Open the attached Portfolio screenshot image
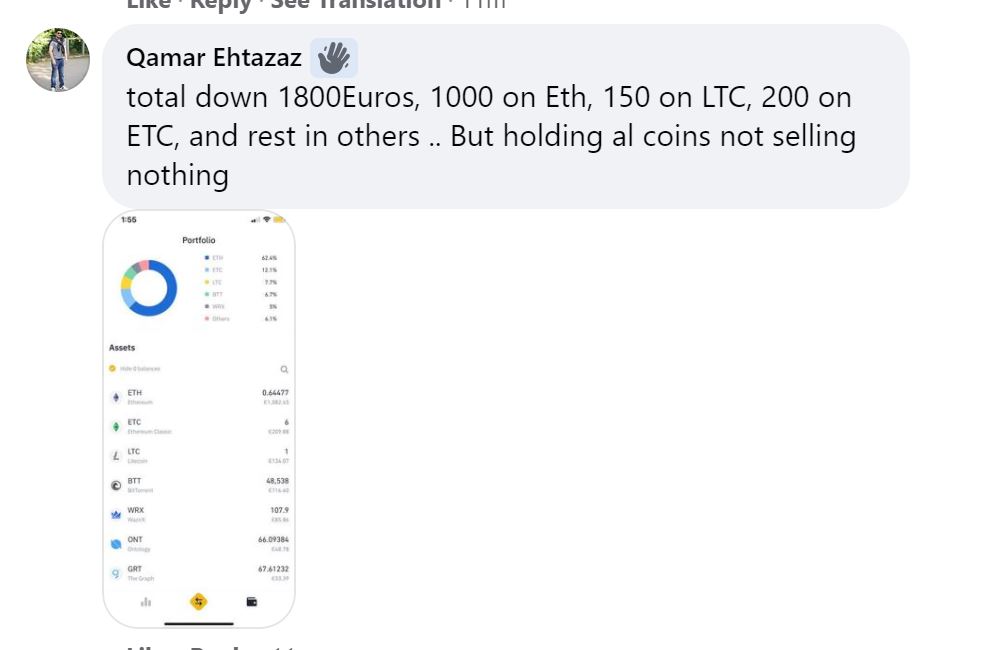The image size is (981, 650). [x=199, y=419]
